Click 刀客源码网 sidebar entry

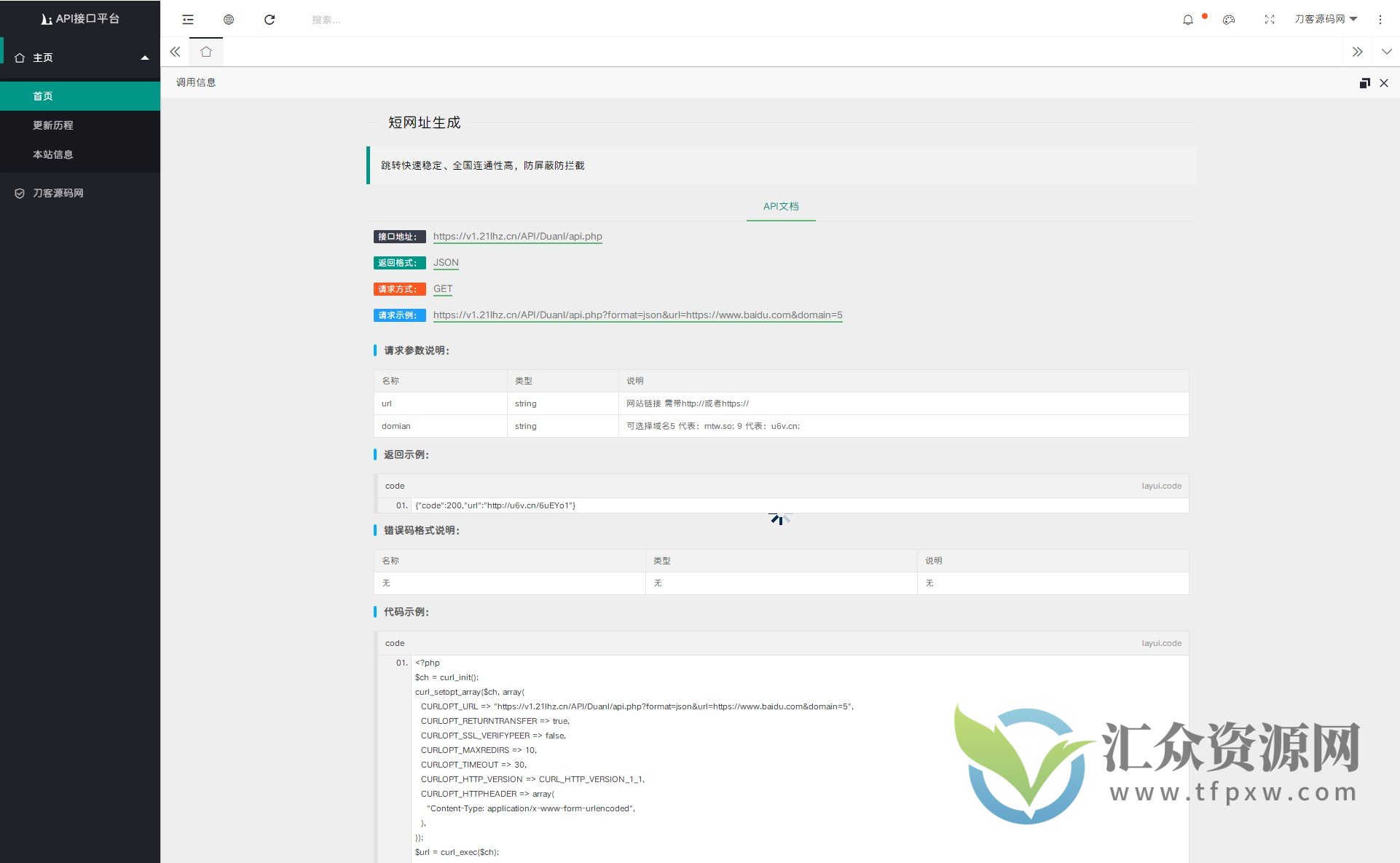point(58,193)
